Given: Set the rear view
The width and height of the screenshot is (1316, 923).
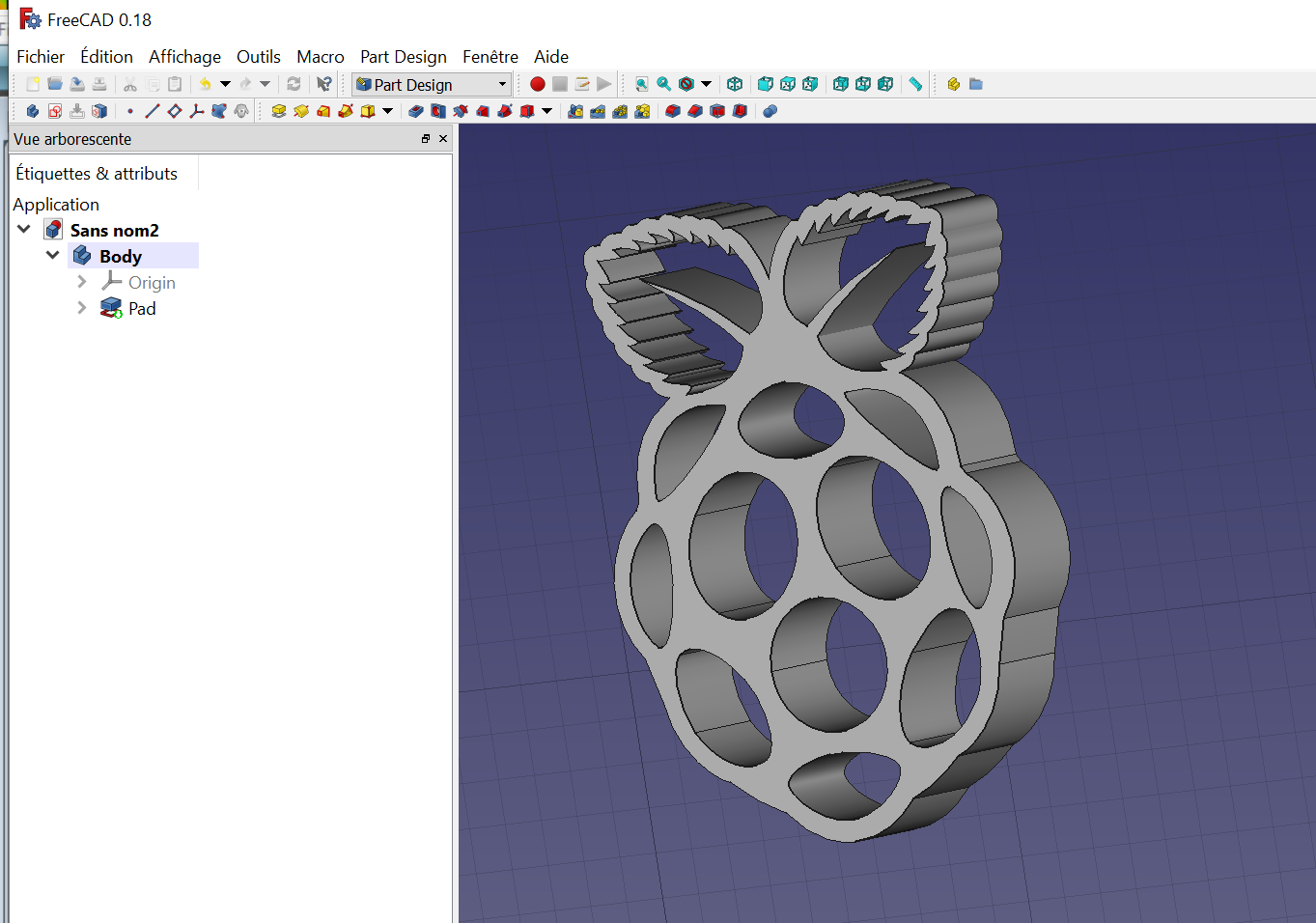Looking at the screenshot, I should point(841,84).
